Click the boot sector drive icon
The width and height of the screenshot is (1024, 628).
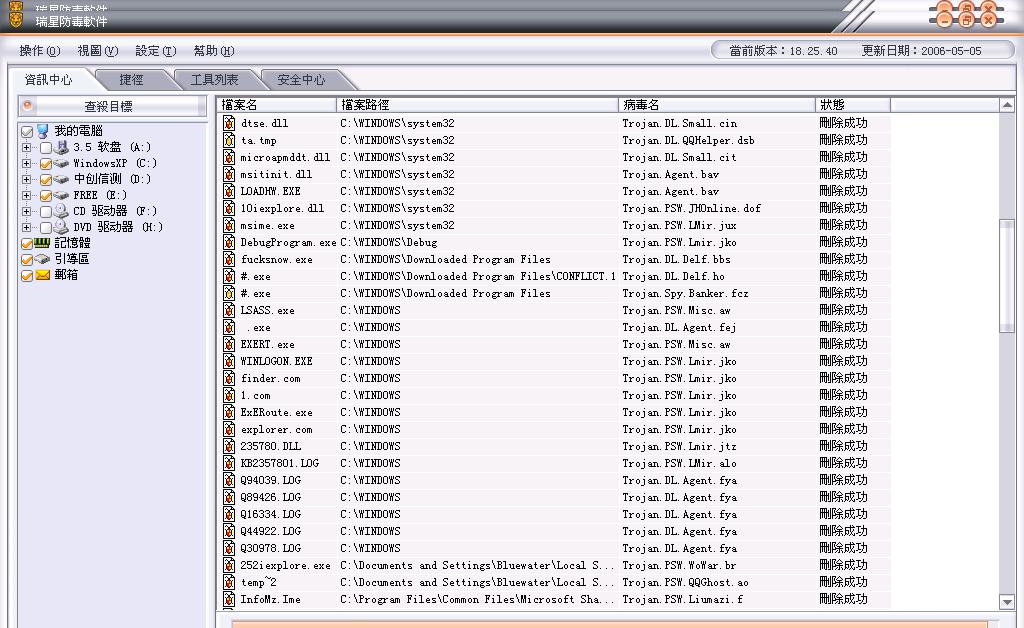[x=42, y=259]
